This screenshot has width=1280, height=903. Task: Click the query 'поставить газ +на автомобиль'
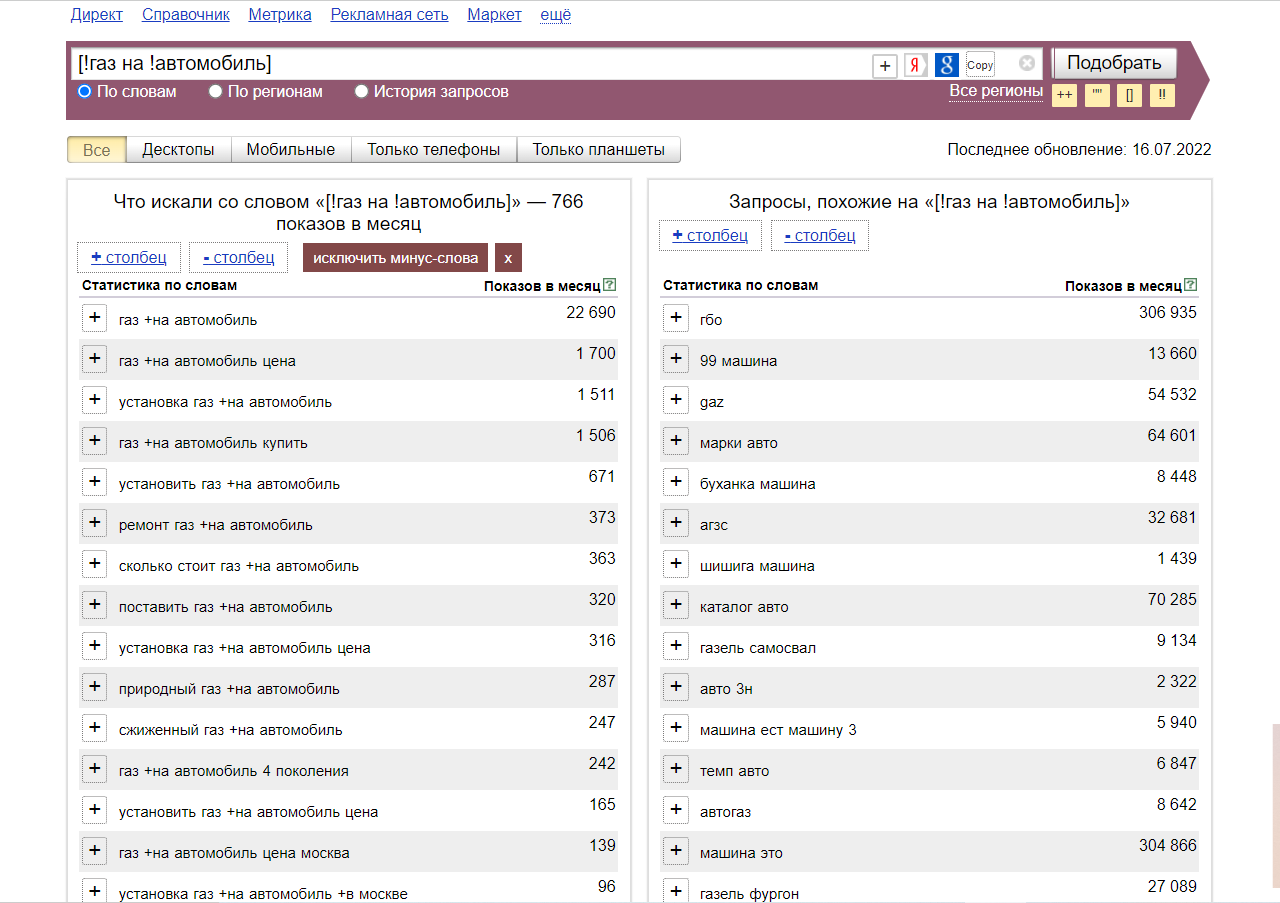coord(226,607)
